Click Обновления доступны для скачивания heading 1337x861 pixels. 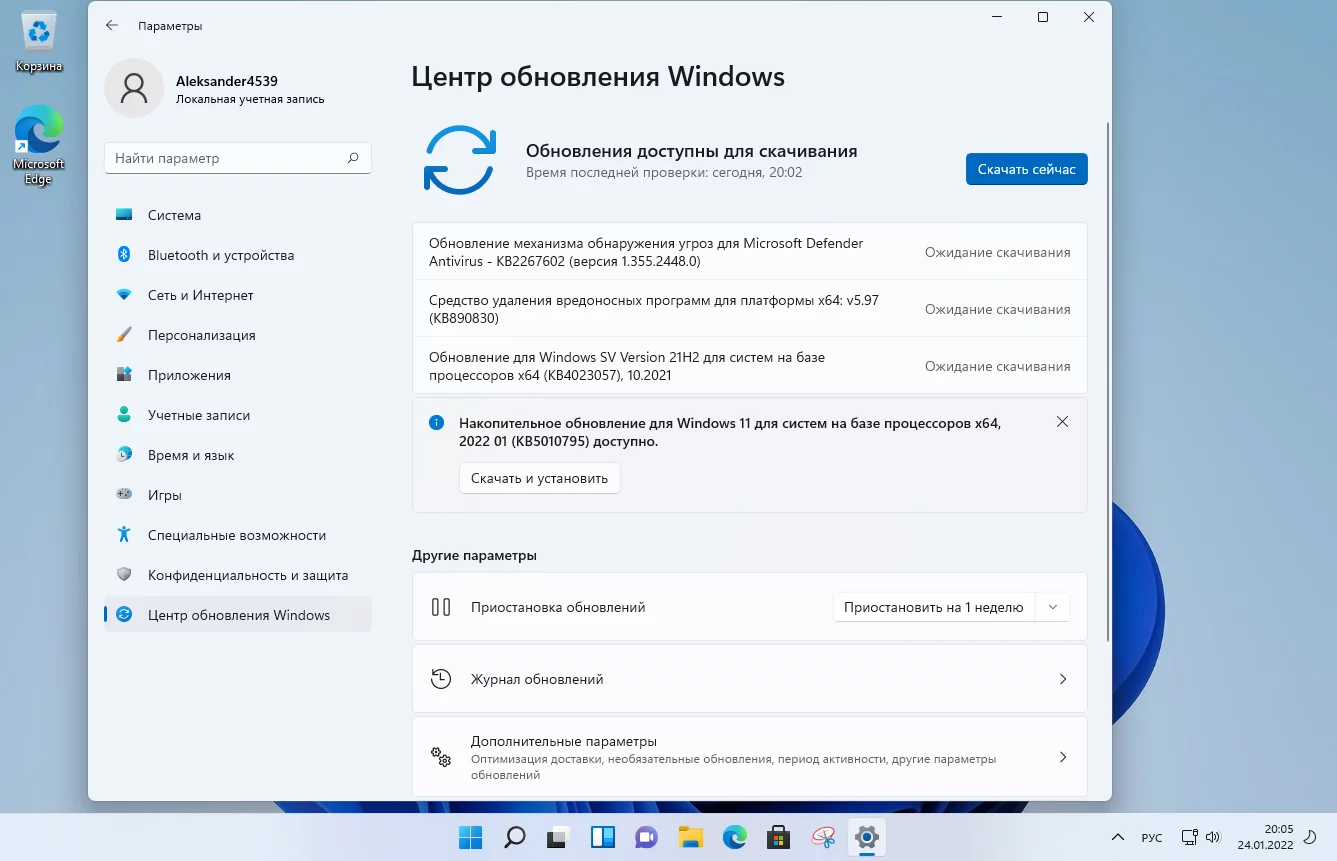coord(692,151)
